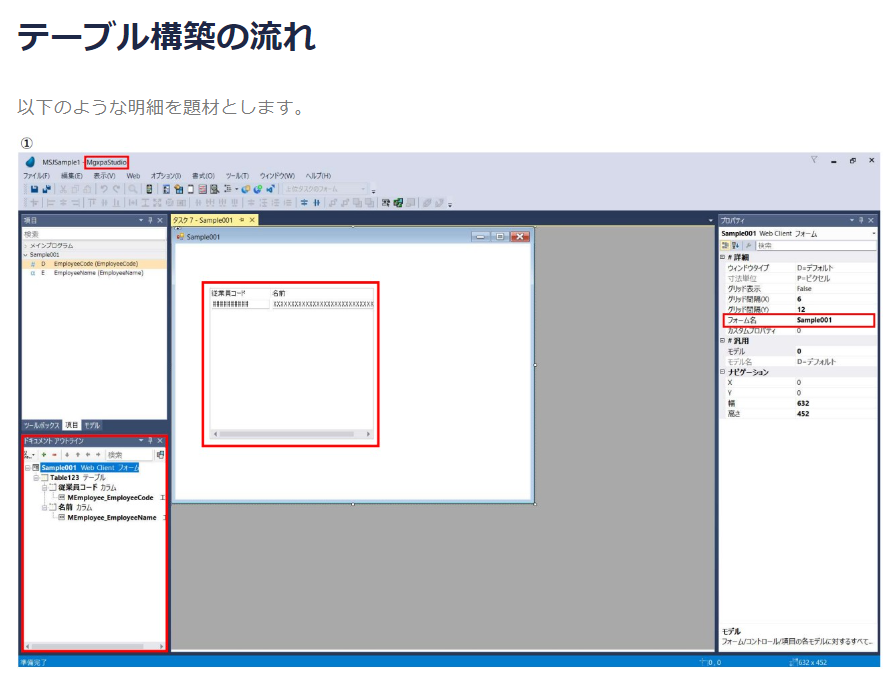Viewport: 884px width, 679px height.
Task: Collapse the ナビゲーション property category
Action: click(723, 372)
